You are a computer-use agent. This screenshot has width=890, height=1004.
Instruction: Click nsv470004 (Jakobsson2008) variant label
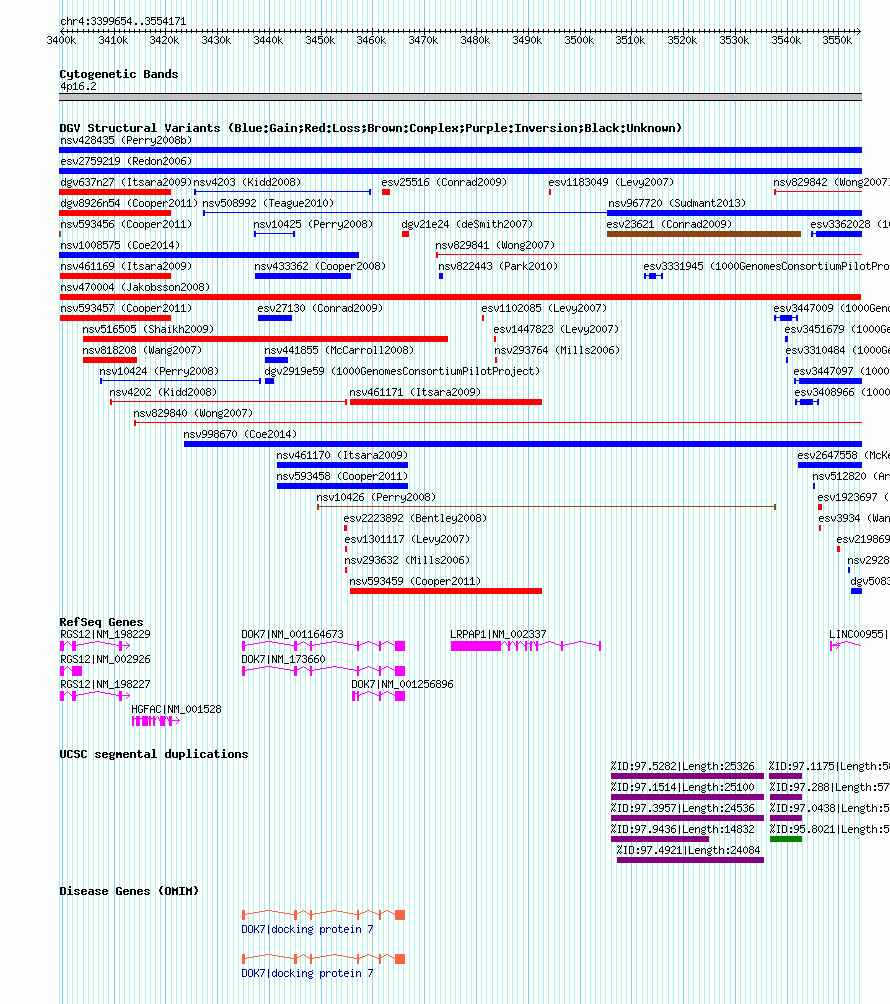click(135, 287)
